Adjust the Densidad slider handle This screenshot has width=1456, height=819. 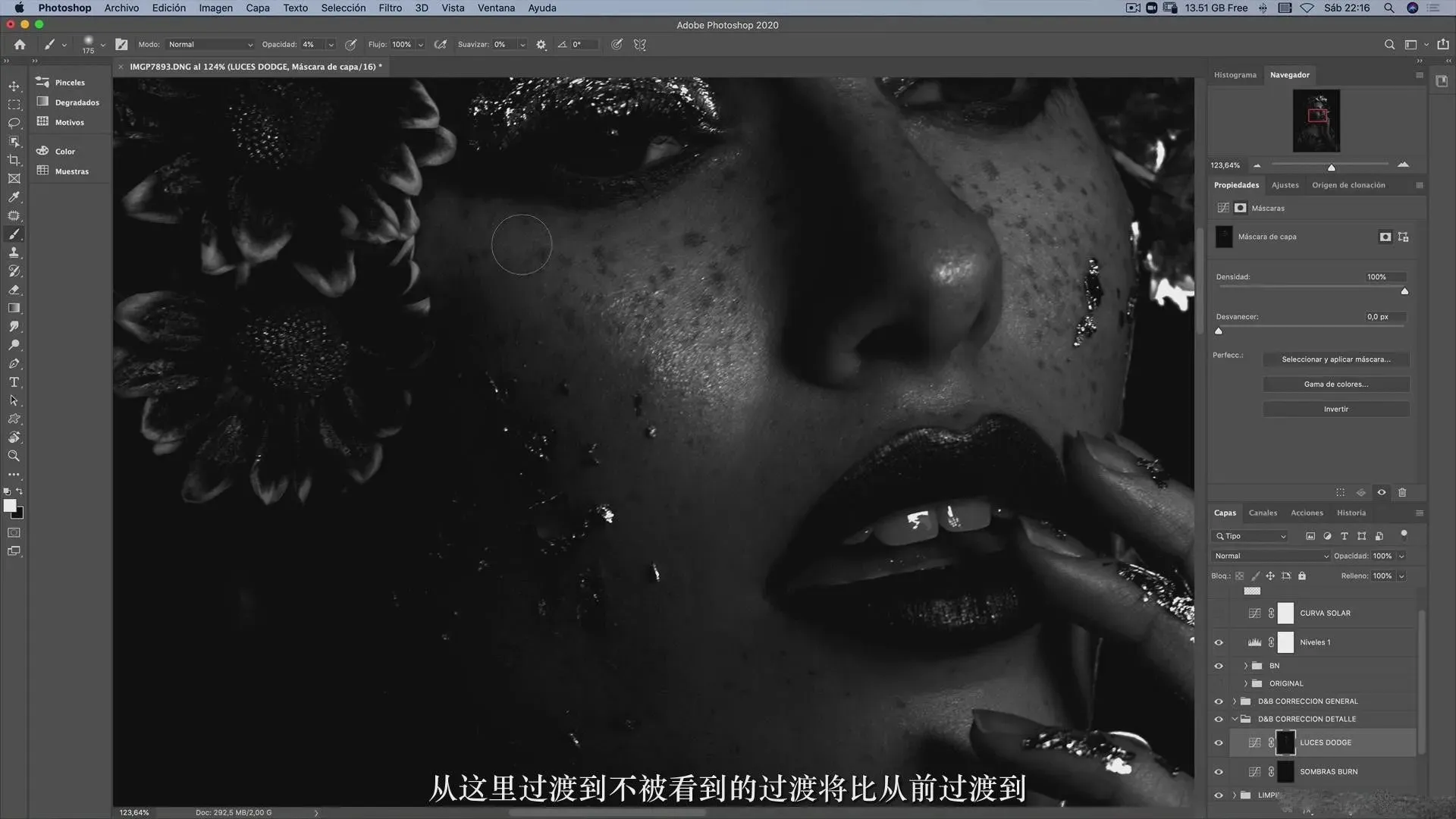coord(1404,291)
